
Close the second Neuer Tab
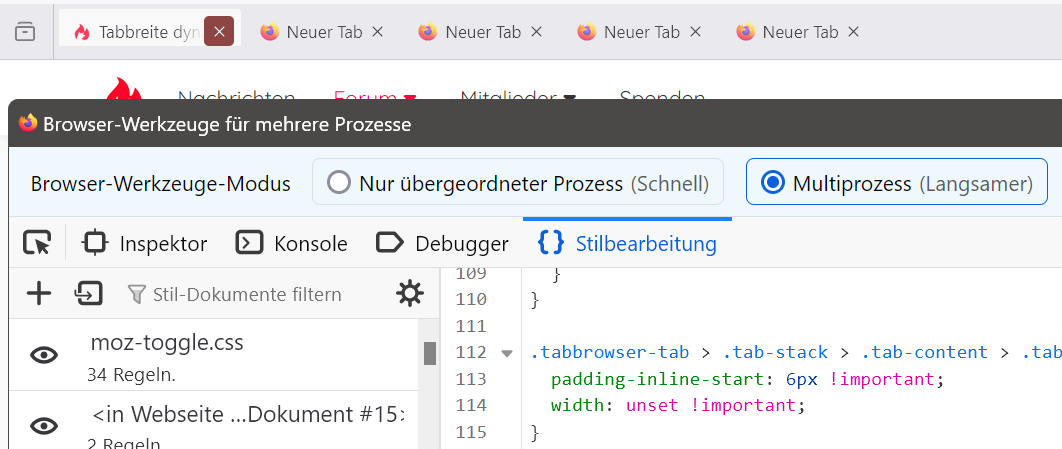(536, 32)
